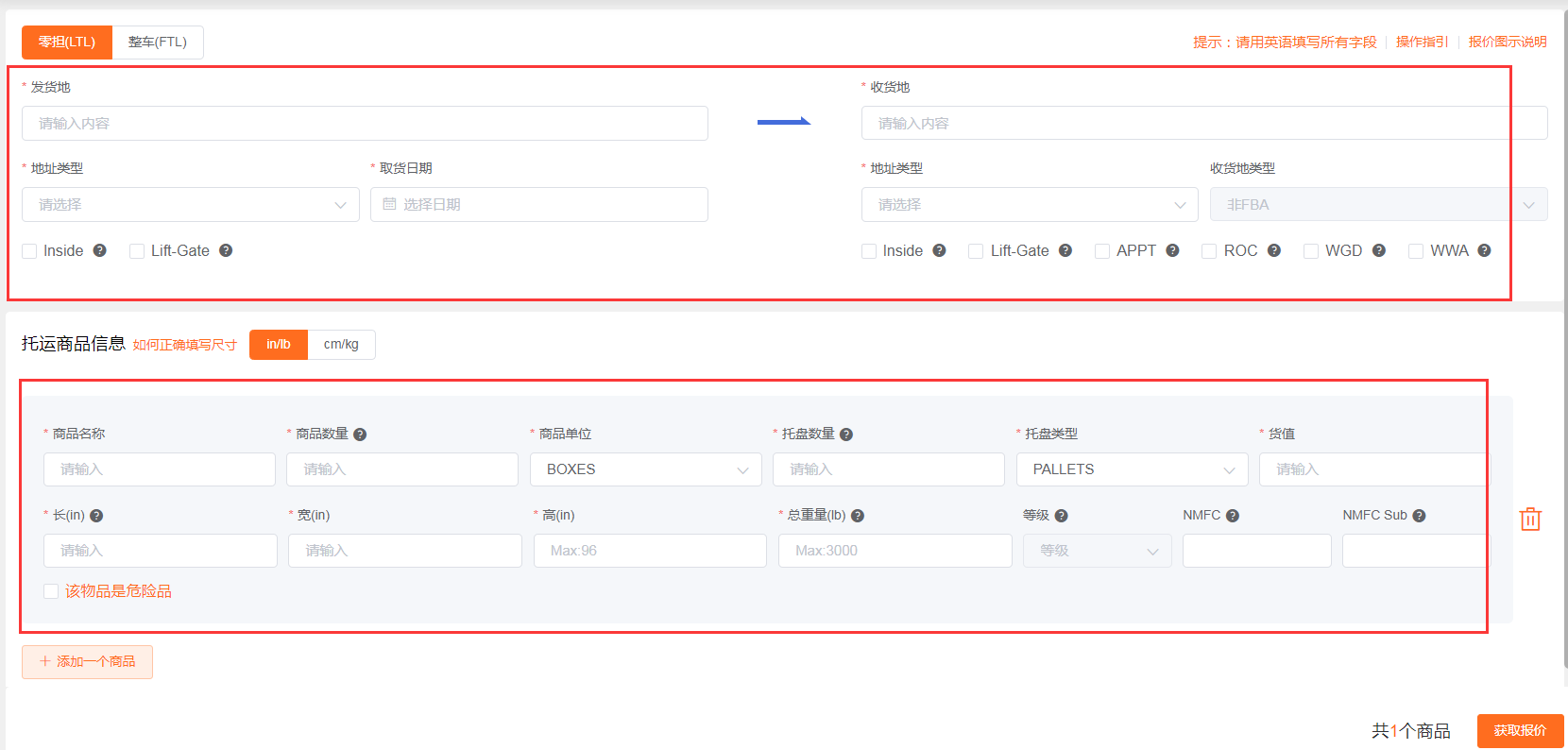Open the origin 地址类型 dropdown

(190, 205)
